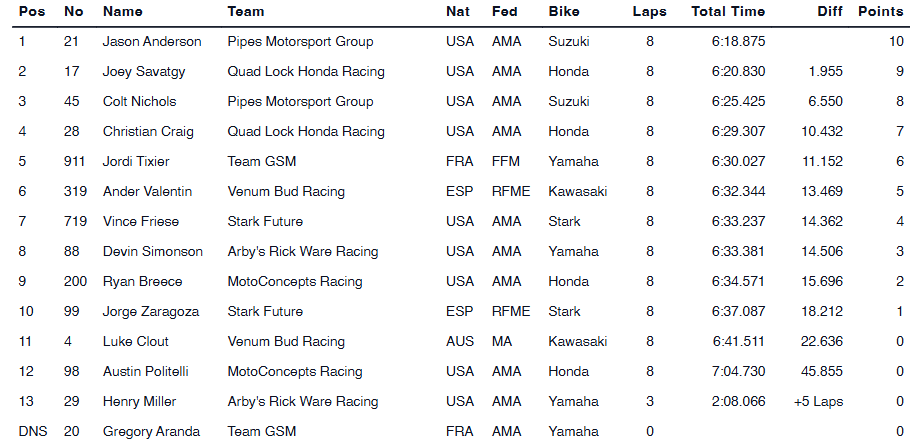Viewport: 922px width, 447px height.
Task: Click the Venum Bud Racing team for Ander Valentin
Action: [x=285, y=192]
